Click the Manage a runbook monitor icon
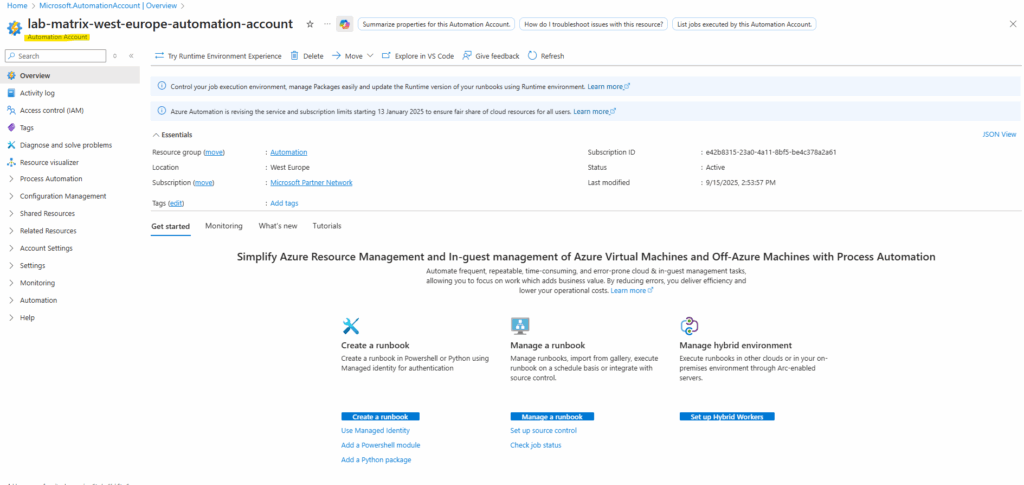Image resolution: width=1024 pixels, height=485 pixels. (520, 326)
